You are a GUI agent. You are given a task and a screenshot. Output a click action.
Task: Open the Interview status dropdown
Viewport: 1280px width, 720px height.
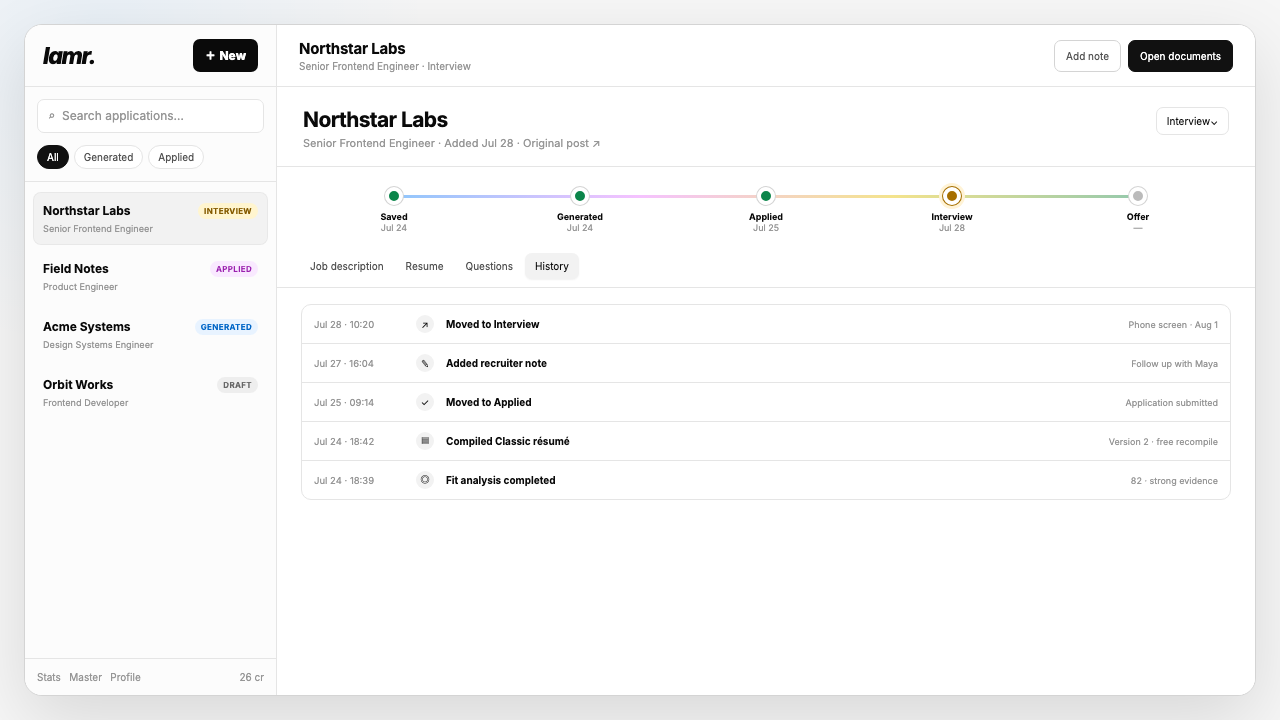pyautogui.click(x=1192, y=121)
